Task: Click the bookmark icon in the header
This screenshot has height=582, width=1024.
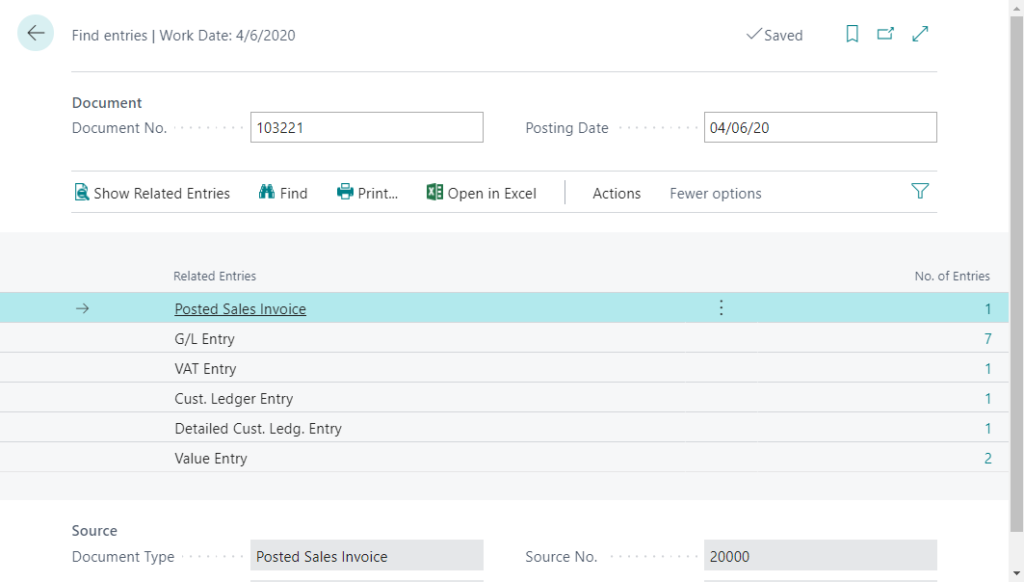Action: pos(852,33)
